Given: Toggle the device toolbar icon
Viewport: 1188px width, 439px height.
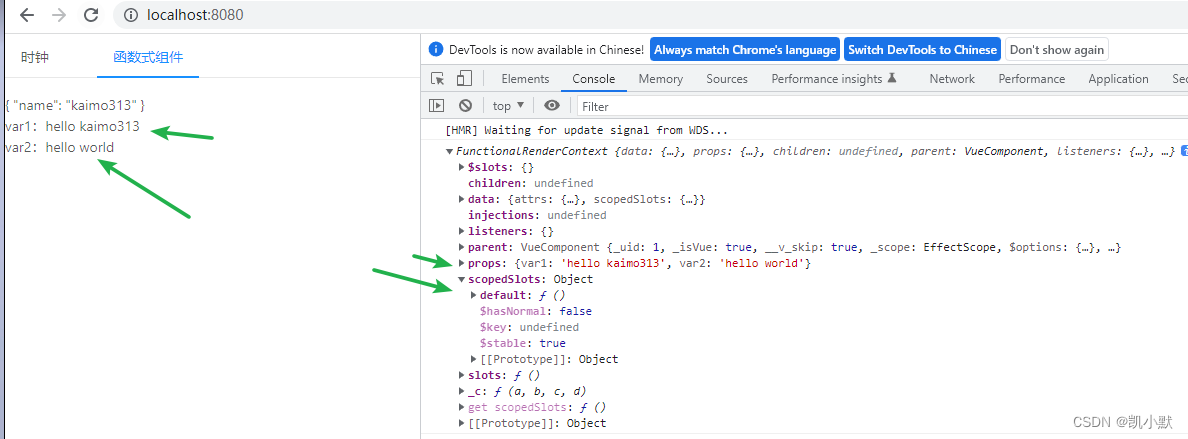Looking at the screenshot, I should [464, 79].
